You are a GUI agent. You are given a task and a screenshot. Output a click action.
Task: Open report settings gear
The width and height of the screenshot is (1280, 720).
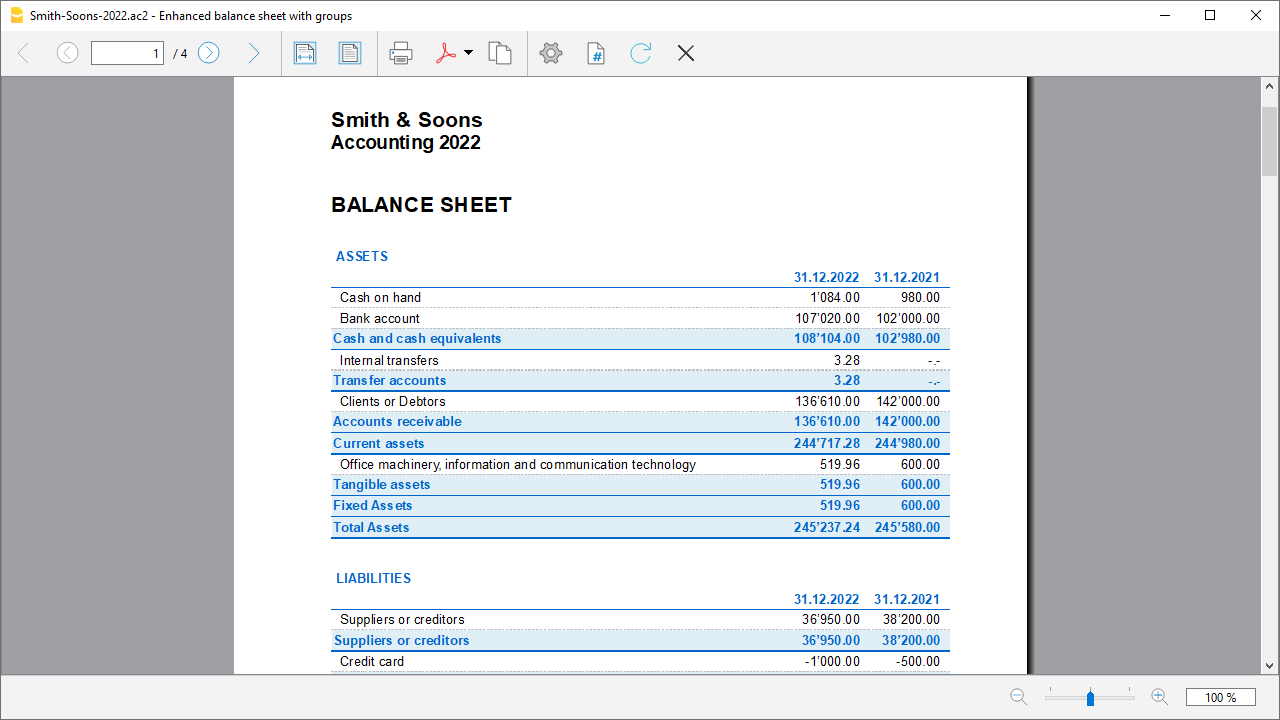tap(551, 53)
